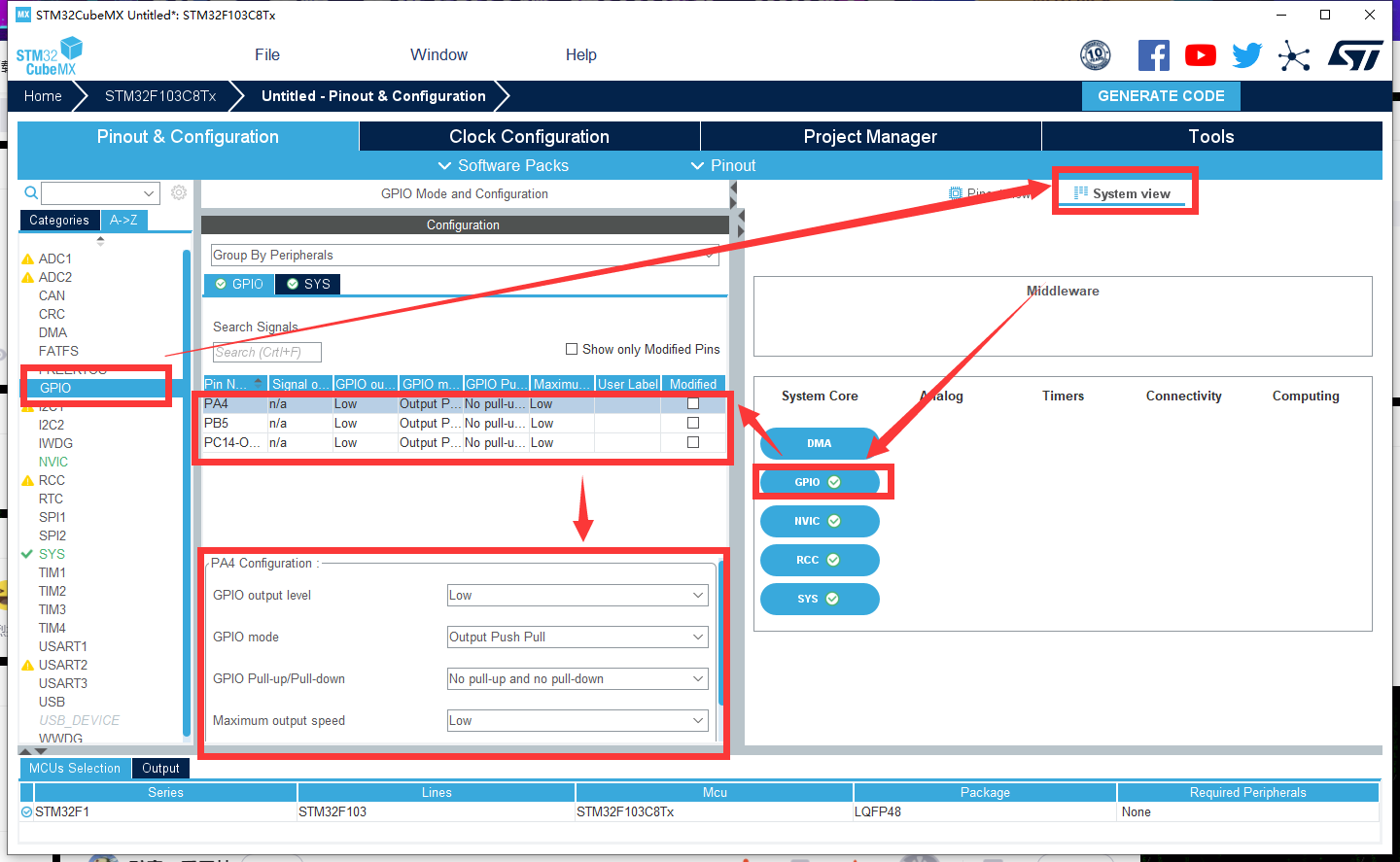Open the Window menu
1400x862 pixels.
[438, 55]
